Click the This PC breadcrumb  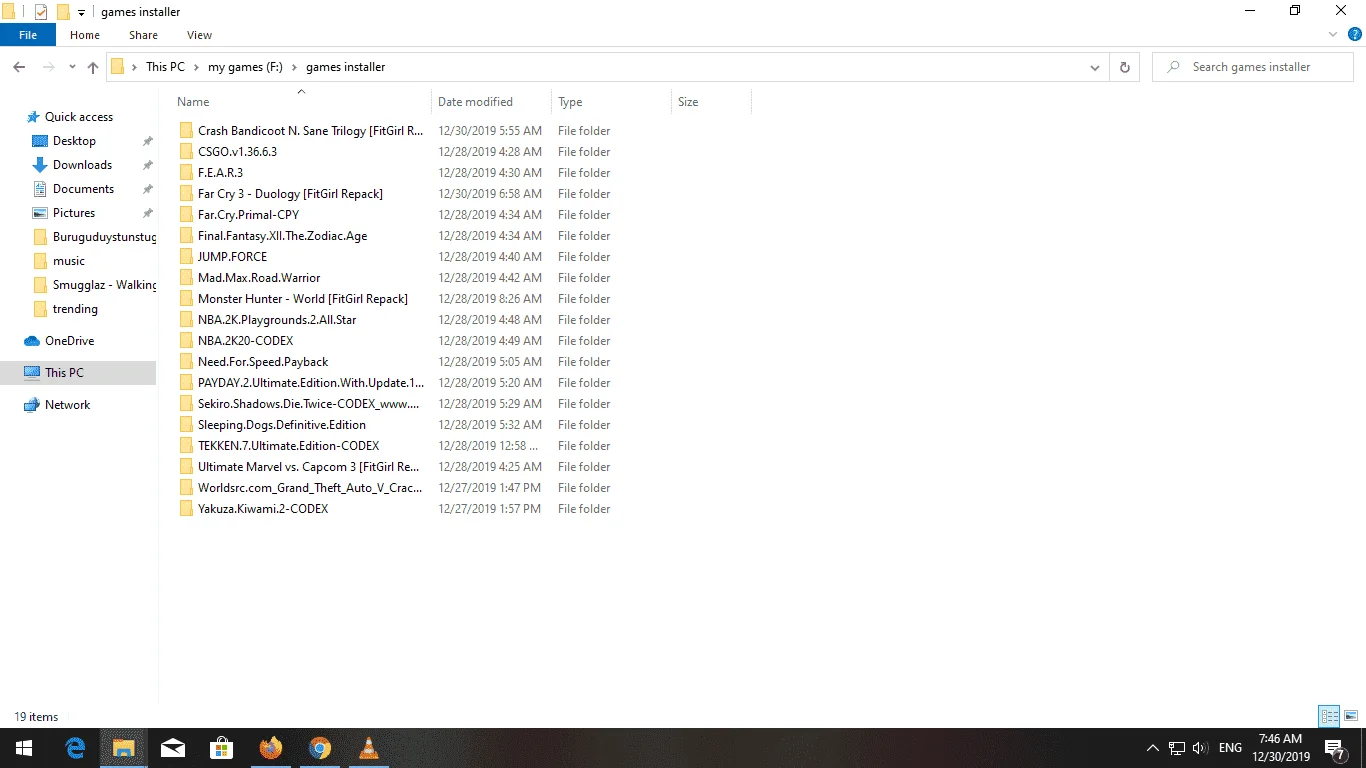165,67
